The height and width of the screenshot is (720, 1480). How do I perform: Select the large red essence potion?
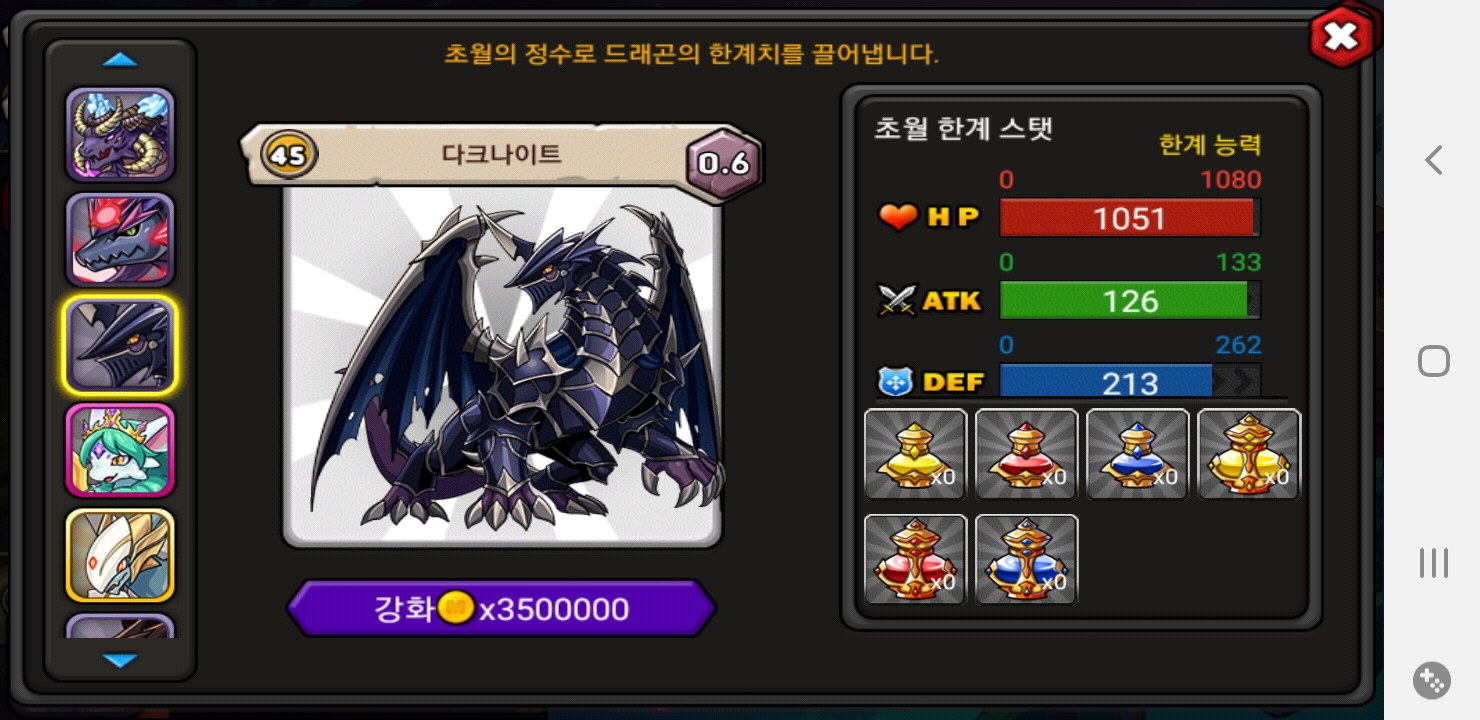915,559
